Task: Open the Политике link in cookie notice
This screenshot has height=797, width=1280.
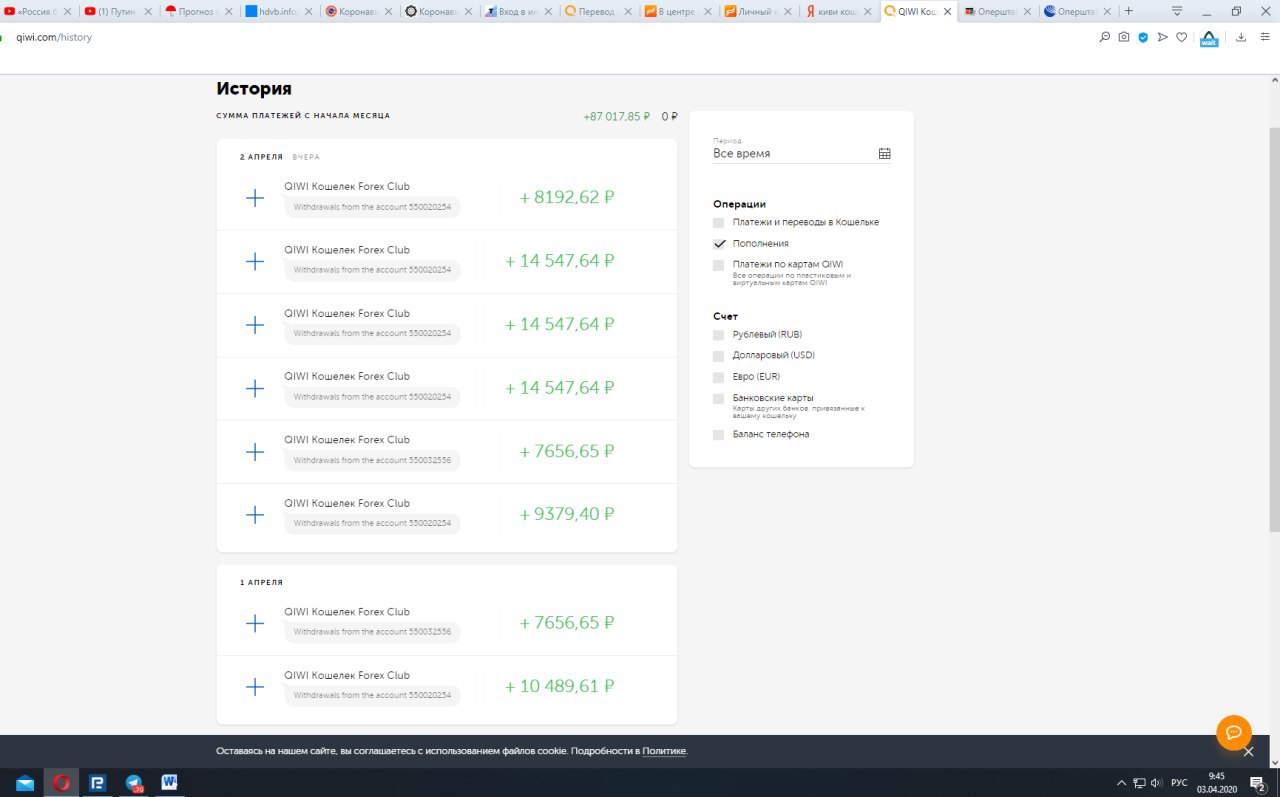Action: [664, 751]
